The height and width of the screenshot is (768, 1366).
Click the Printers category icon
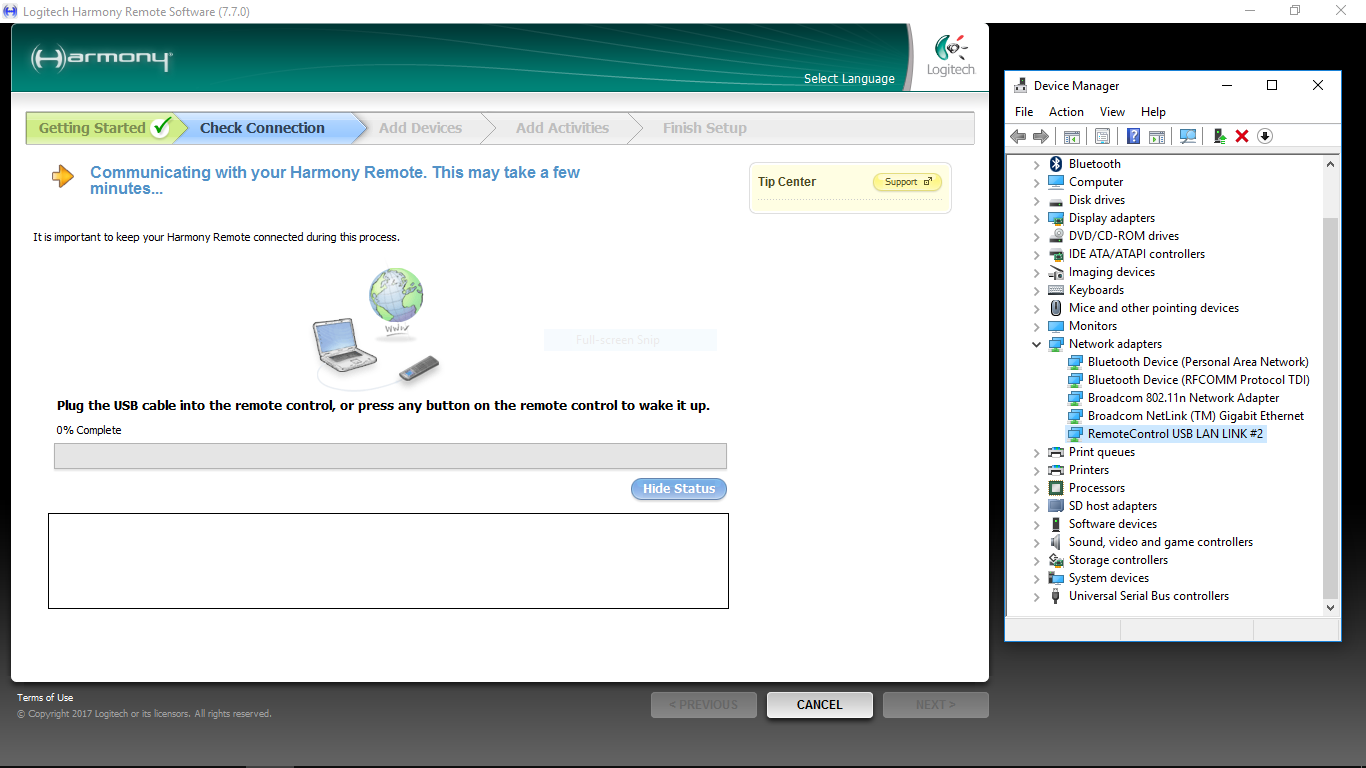[x=1055, y=470]
